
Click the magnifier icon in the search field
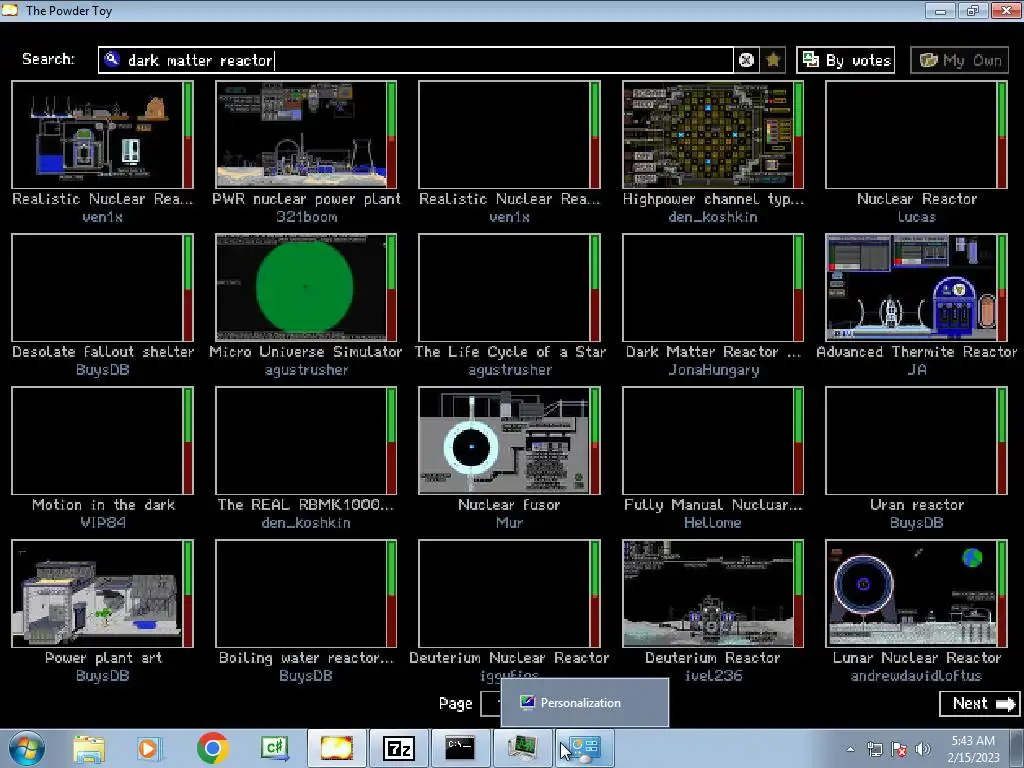click(x=112, y=59)
